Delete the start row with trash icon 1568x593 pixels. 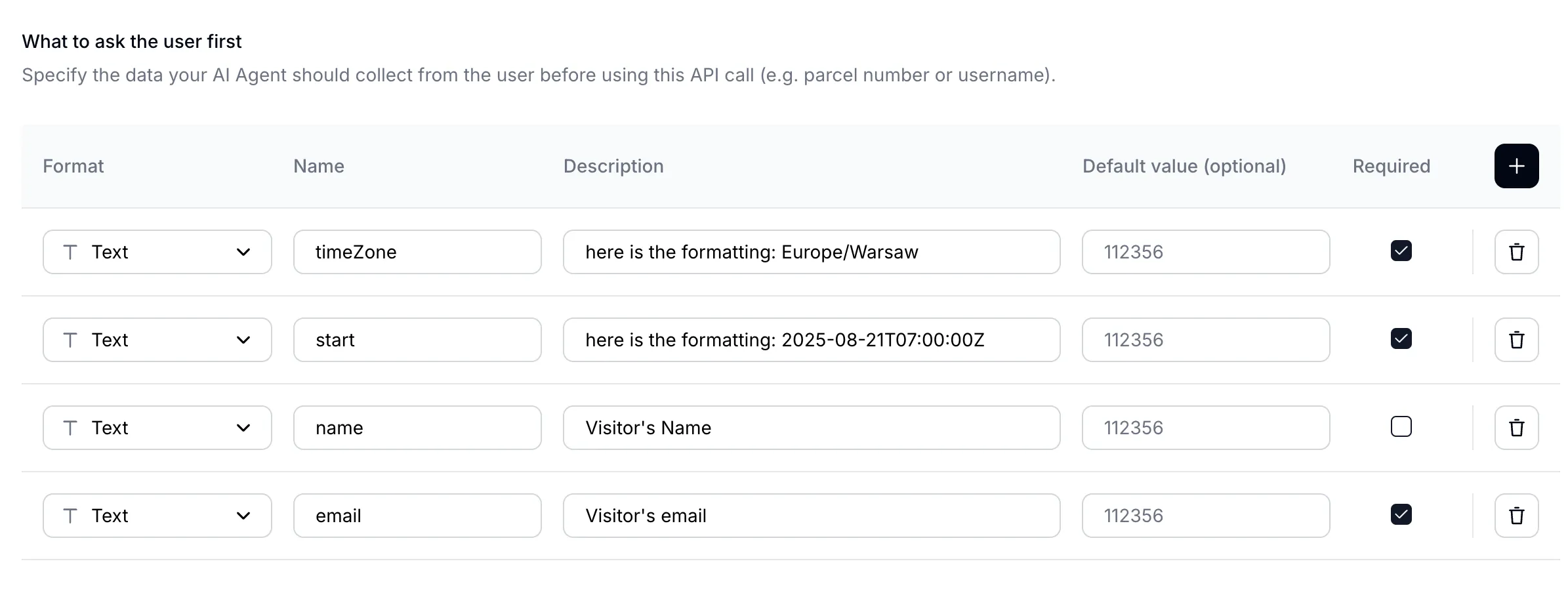point(1516,340)
